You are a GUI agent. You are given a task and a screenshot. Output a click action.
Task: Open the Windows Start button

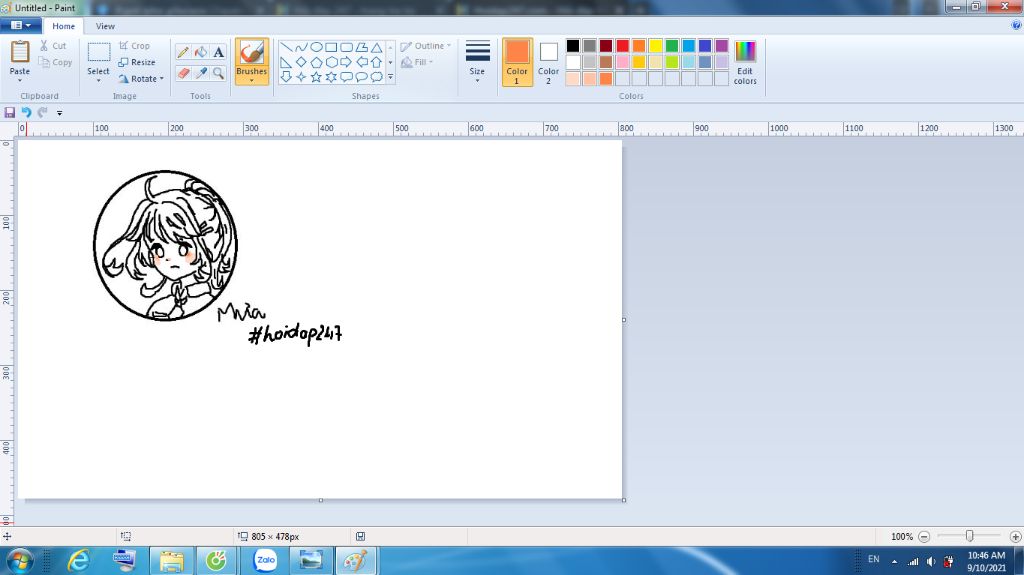[20, 561]
